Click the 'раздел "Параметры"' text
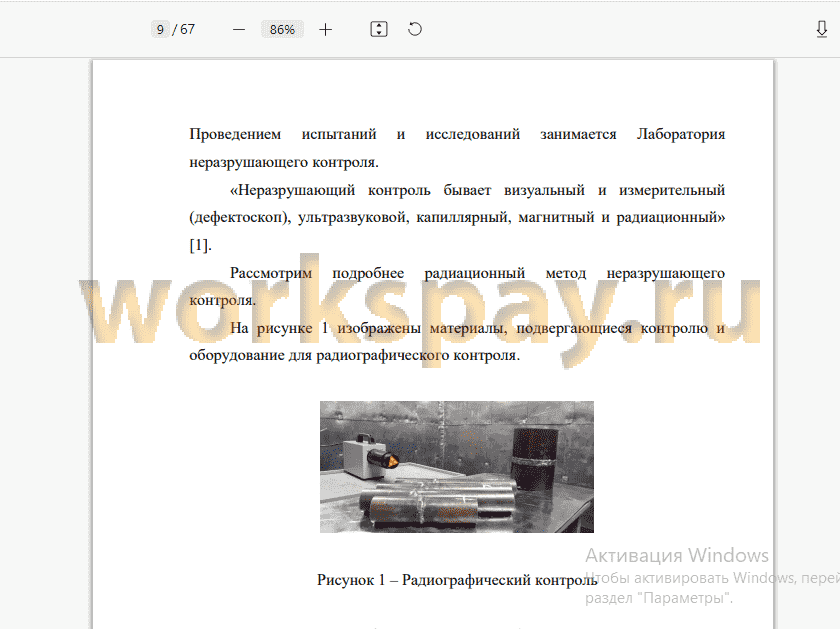 [659, 598]
